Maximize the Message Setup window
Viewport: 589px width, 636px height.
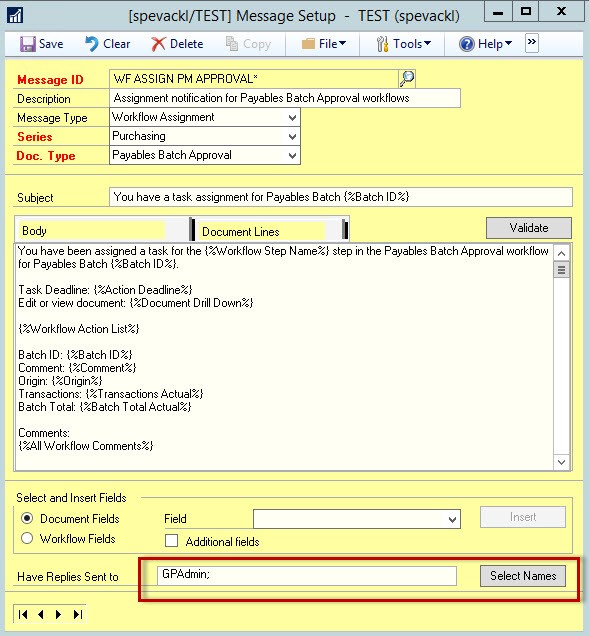point(526,12)
